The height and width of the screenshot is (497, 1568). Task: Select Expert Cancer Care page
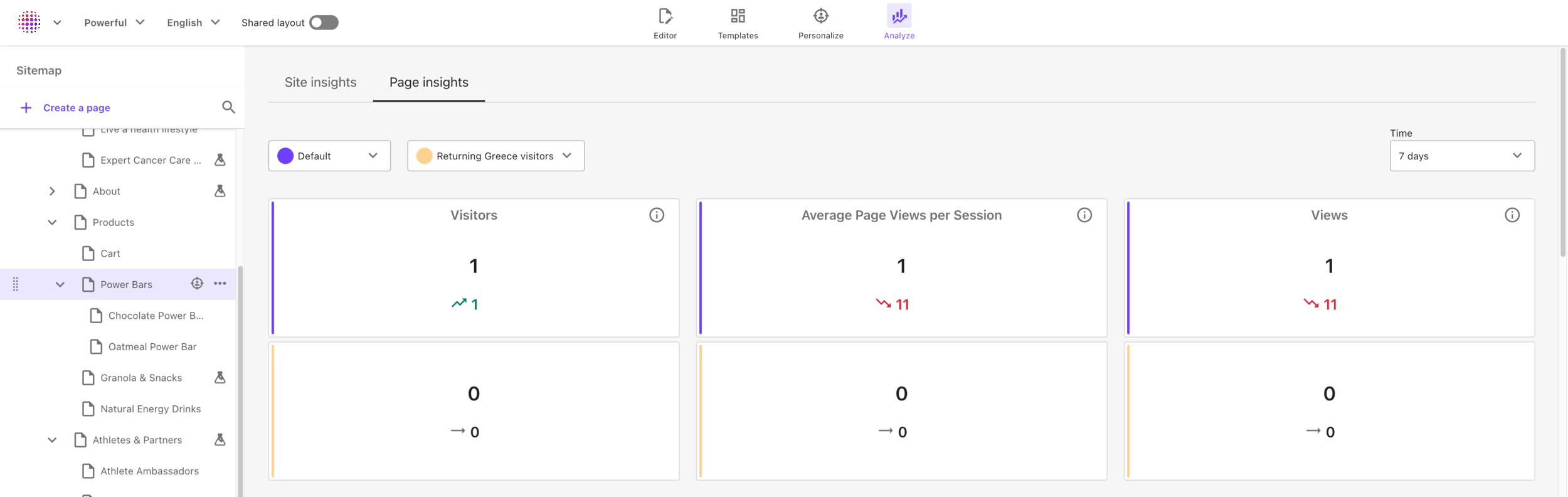pos(151,160)
